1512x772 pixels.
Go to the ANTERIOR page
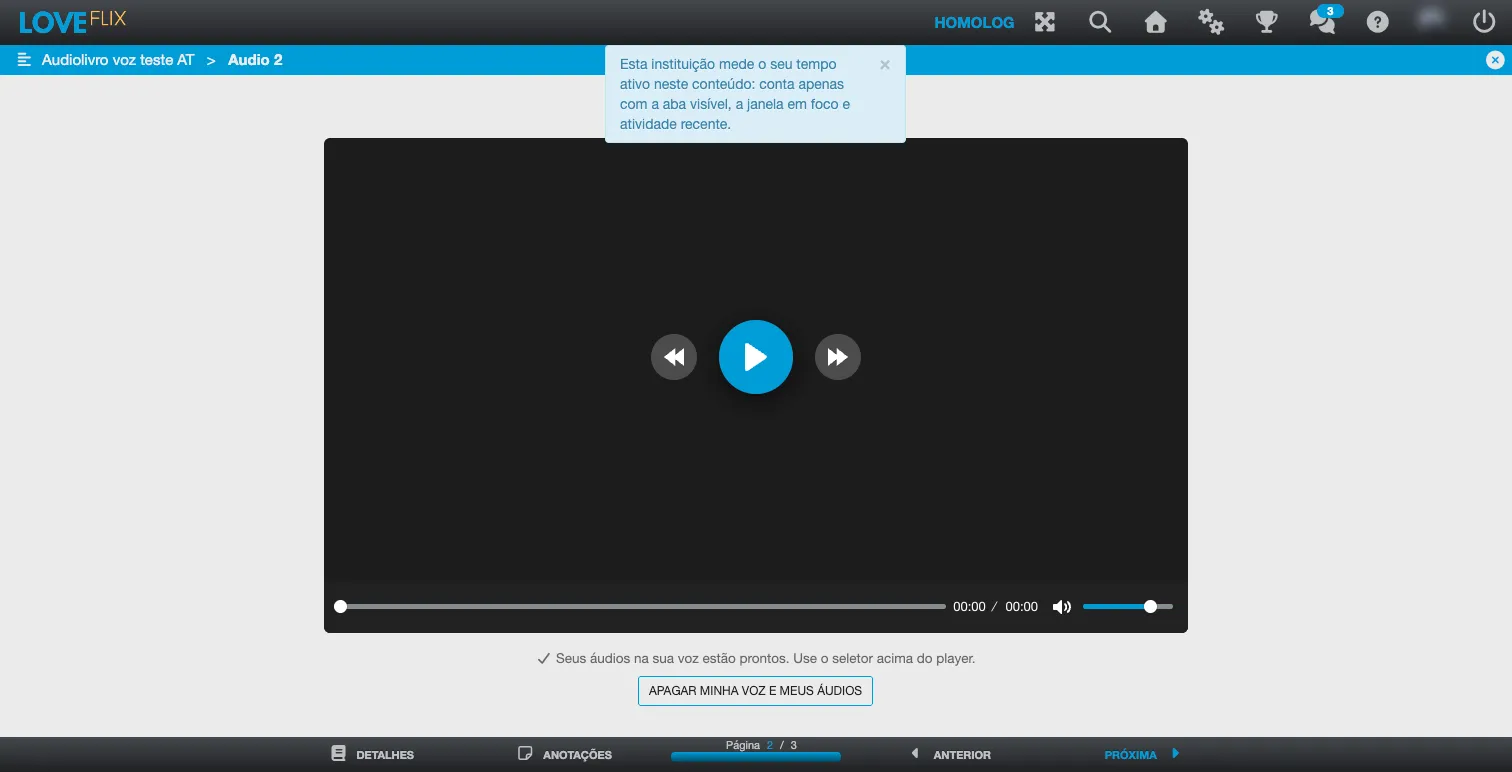click(x=950, y=755)
